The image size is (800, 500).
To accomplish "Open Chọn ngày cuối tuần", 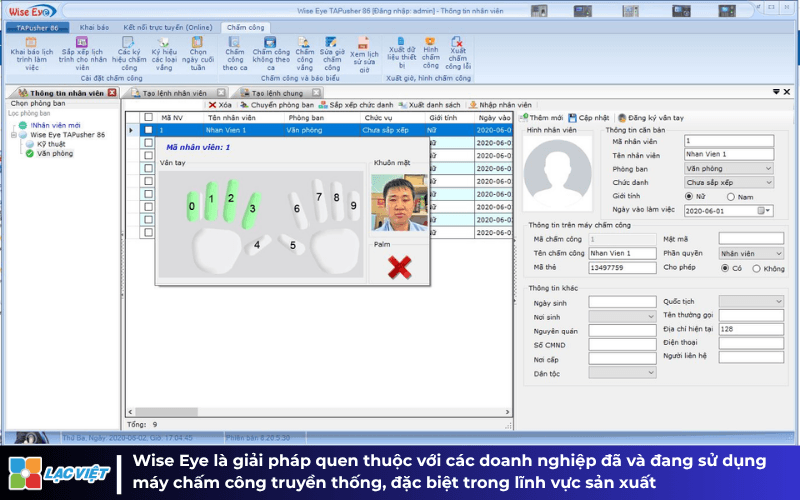I will pos(198,54).
